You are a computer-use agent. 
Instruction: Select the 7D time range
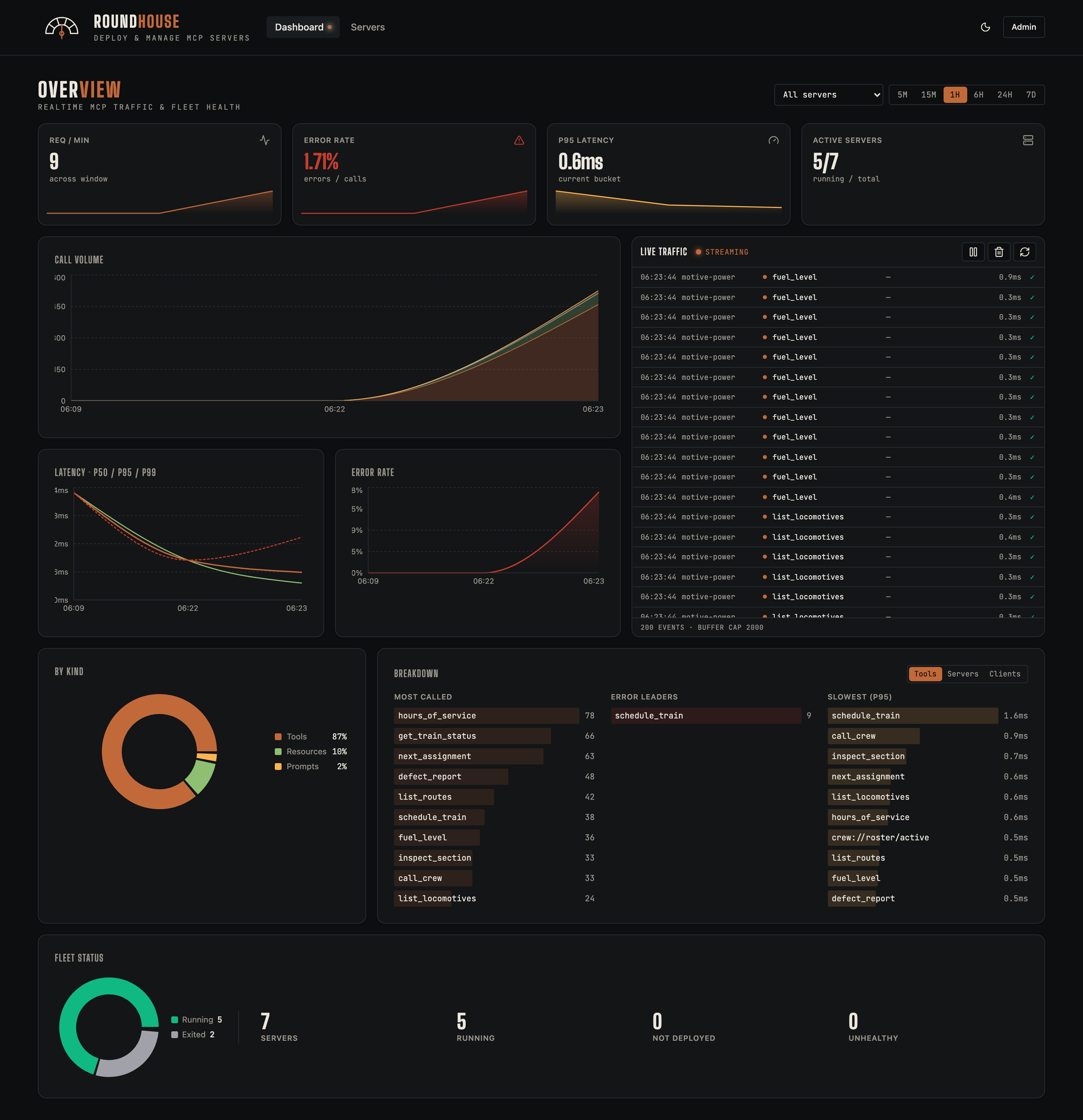point(1031,95)
